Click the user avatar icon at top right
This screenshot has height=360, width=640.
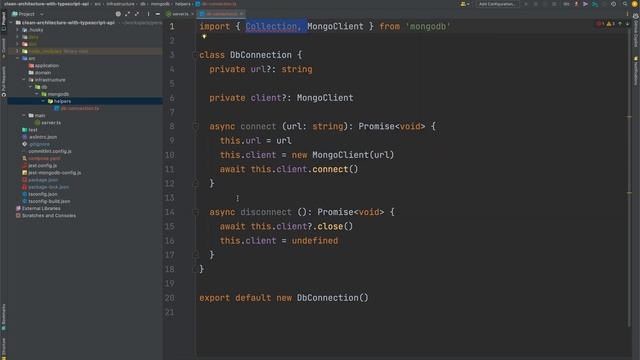point(635,4)
